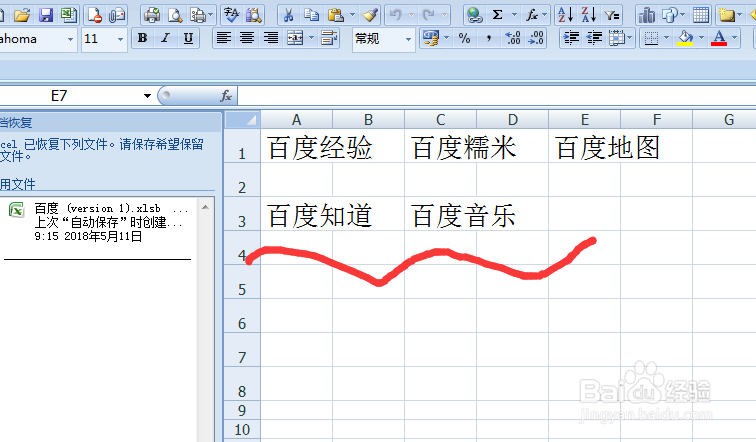Viewport: 756px width, 442px height.
Task: Expand the Name Box E7 dropdown
Action: (147, 96)
